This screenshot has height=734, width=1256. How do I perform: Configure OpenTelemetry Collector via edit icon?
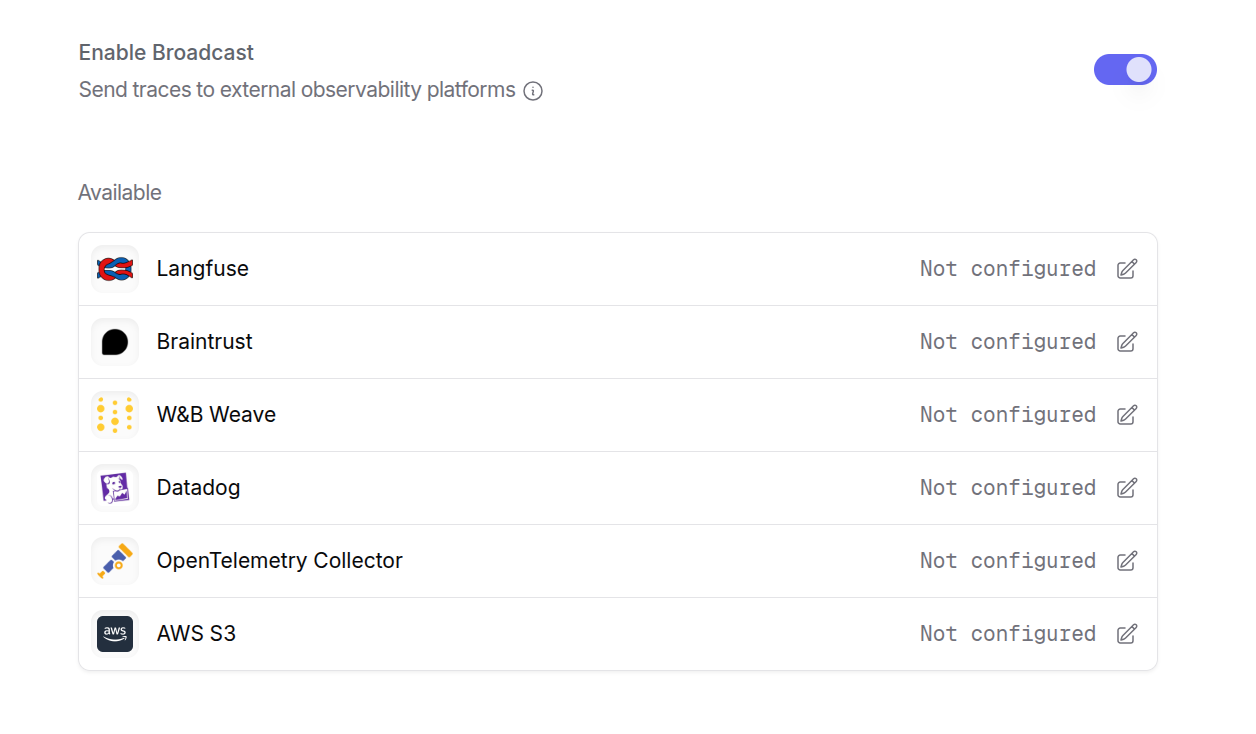coord(1127,561)
